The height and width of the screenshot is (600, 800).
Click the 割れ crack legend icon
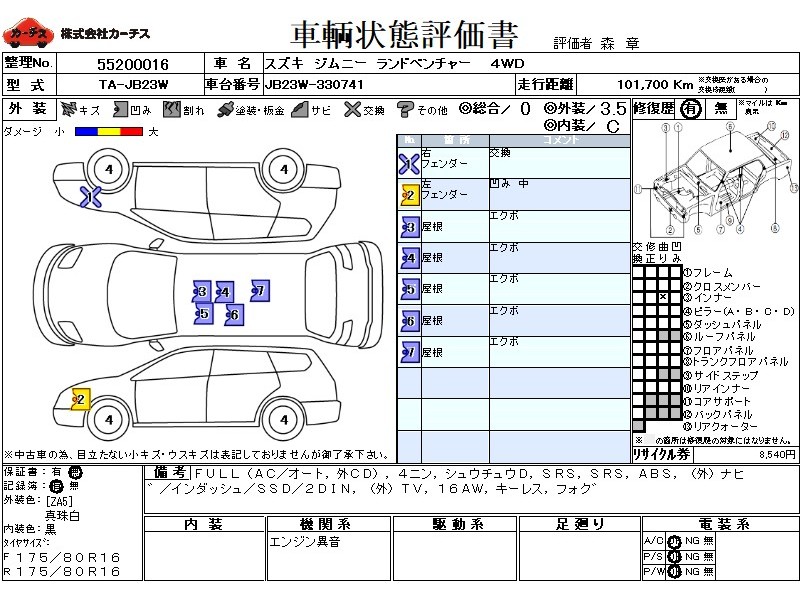170,109
